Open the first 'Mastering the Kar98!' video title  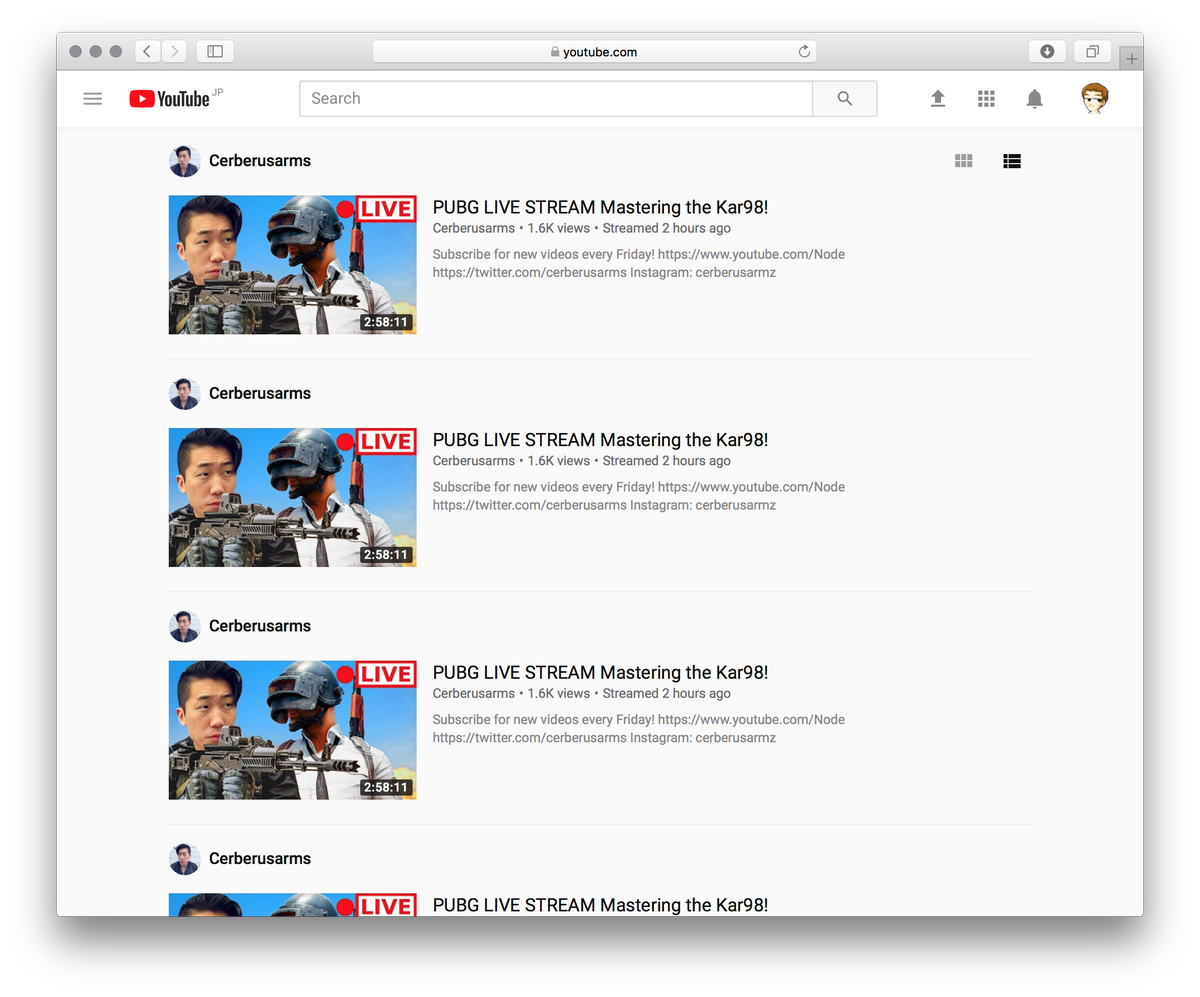tap(600, 208)
